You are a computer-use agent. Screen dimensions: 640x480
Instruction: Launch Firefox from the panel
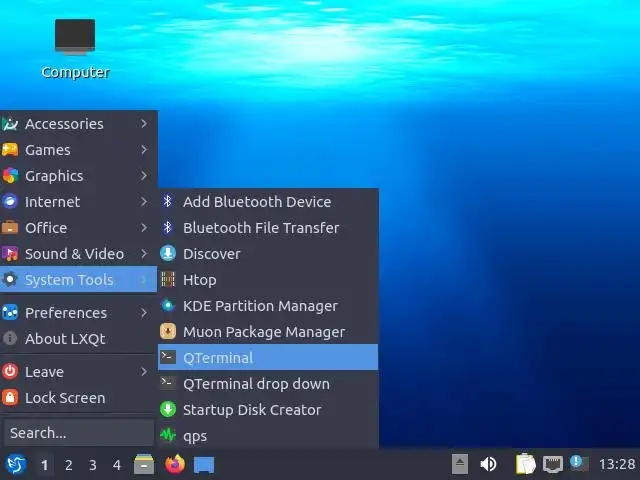175,464
